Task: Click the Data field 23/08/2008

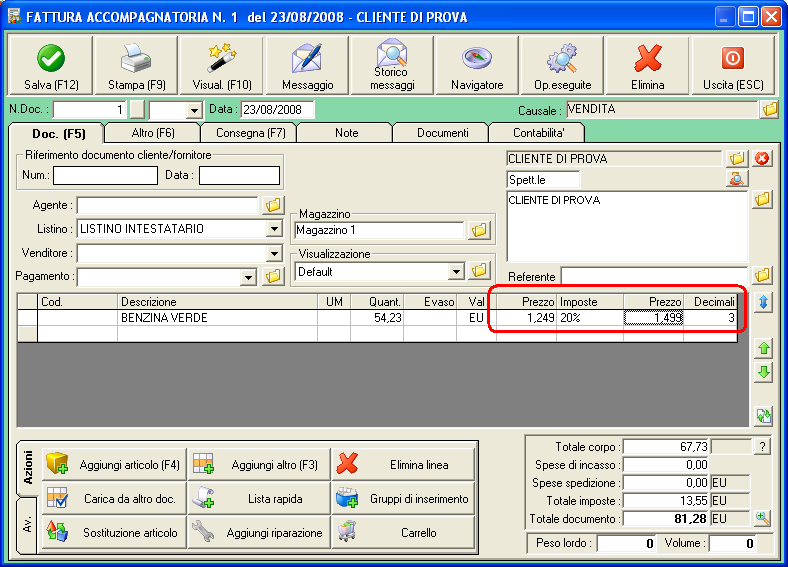Action: pyautogui.click(x=277, y=110)
